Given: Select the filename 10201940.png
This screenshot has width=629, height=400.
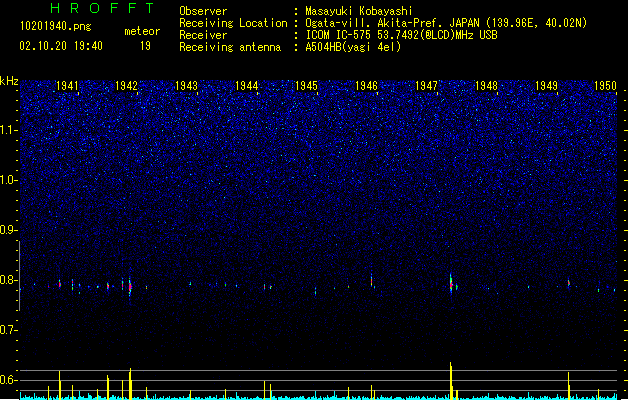Looking at the screenshot, I should 56,27.
